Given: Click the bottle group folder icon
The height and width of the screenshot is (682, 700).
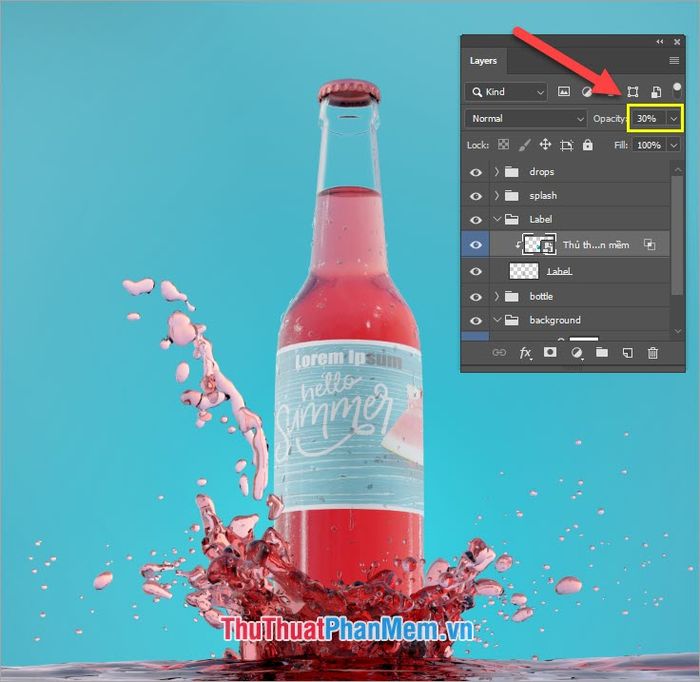Looking at the screenshot, I should tap(512, 296).
